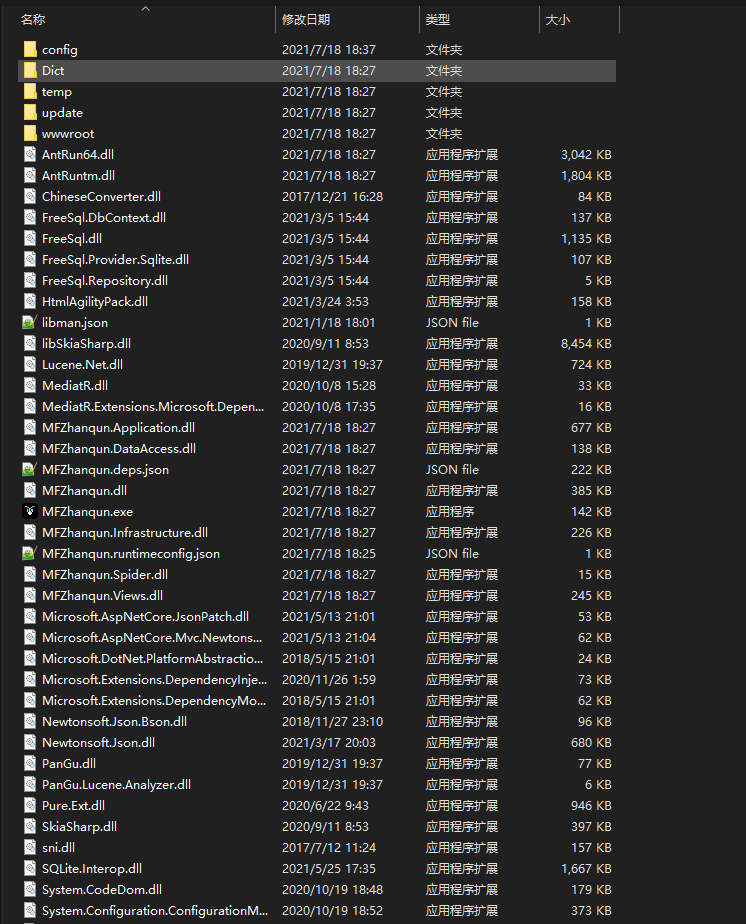Sort by the 名称 column header
Screen dimensions: 746x924
(33, 19)
